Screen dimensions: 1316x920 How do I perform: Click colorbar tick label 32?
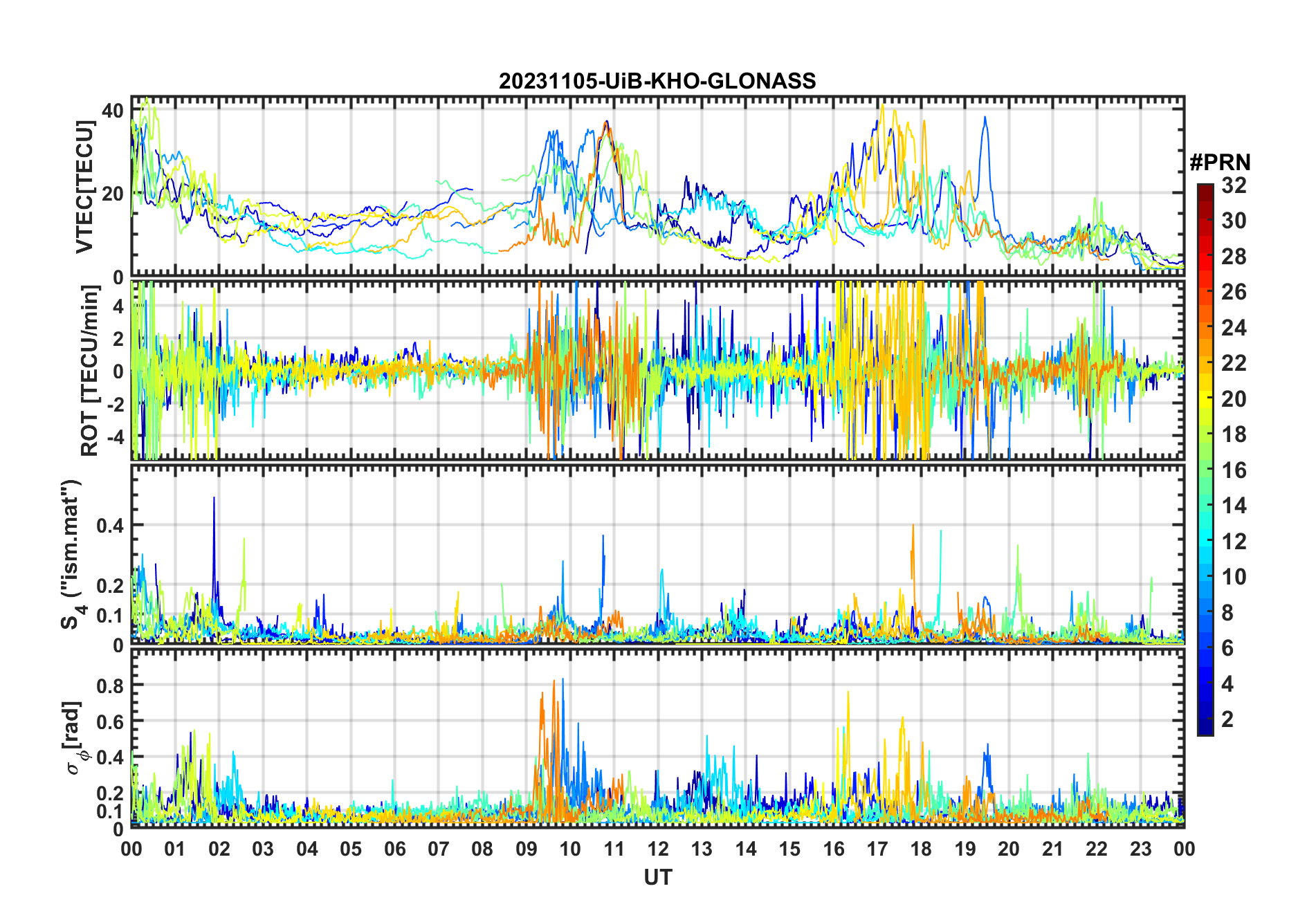click(x=1234, y=185)
